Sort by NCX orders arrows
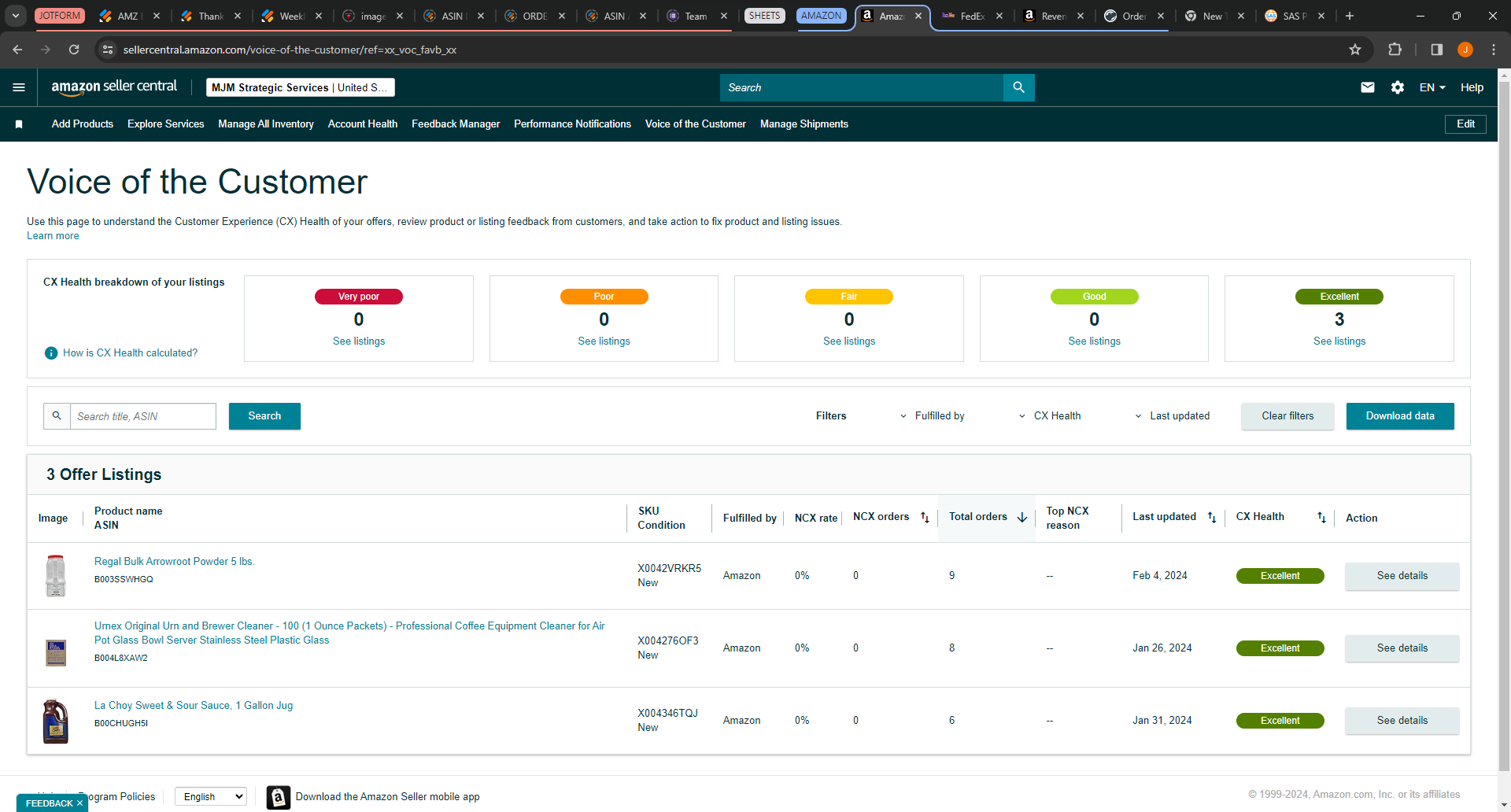1511x812 pixels. 925,518
